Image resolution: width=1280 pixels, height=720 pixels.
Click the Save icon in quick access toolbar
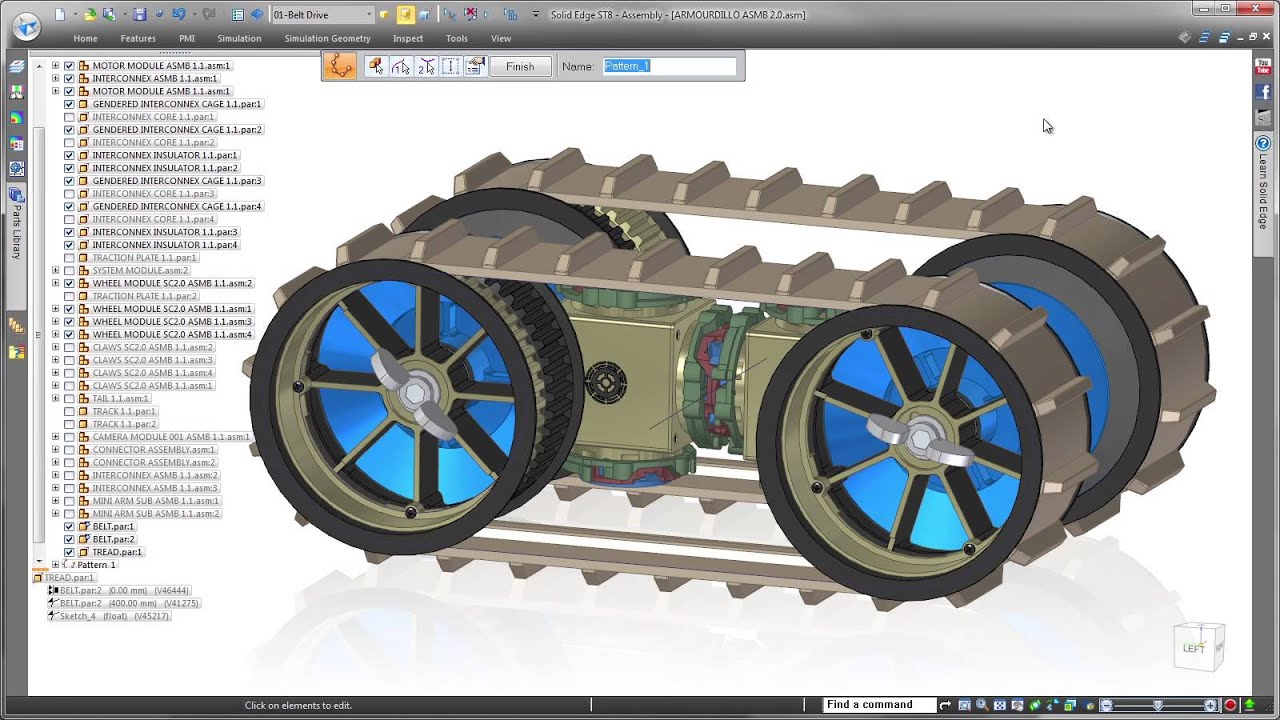coord(140,14)
